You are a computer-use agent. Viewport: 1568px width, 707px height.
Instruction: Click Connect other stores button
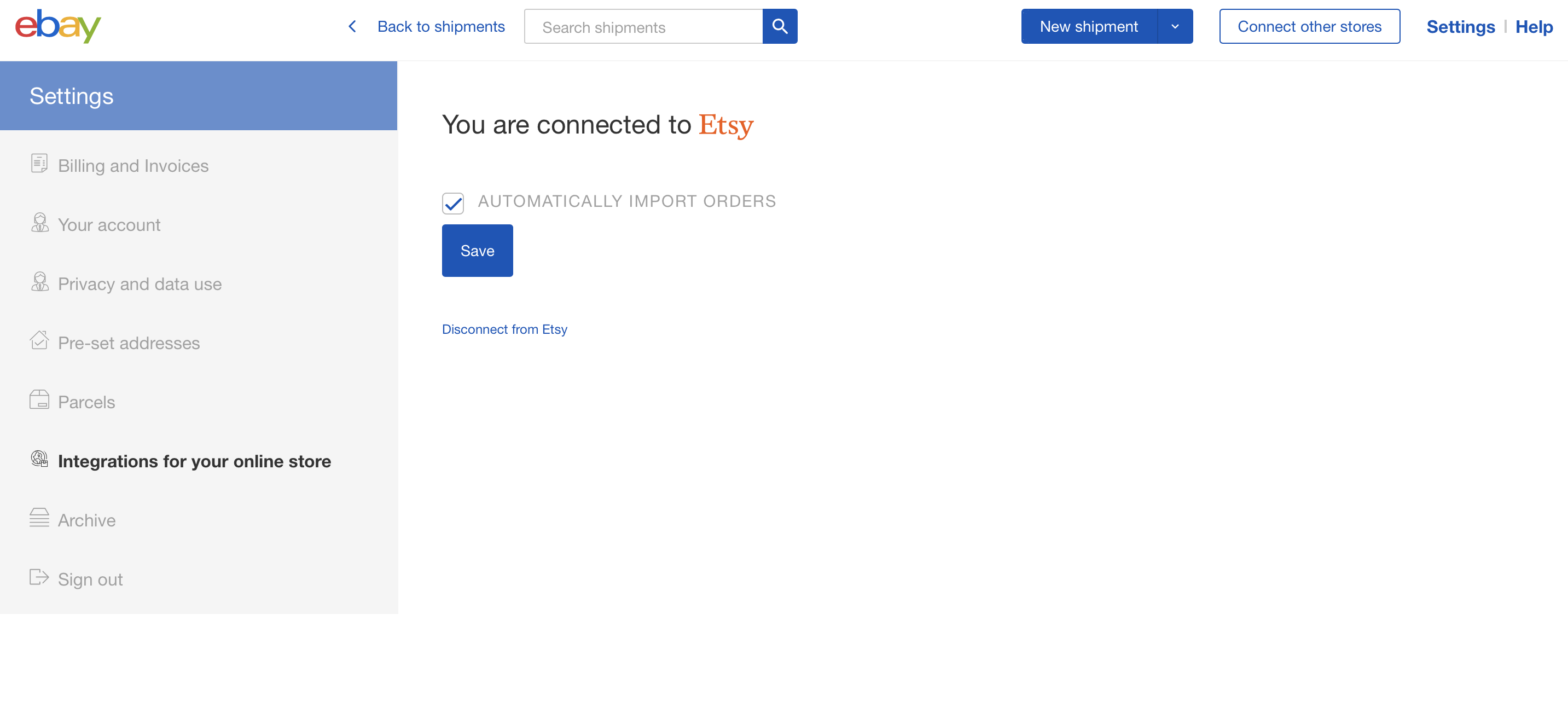(x=1309, y=26)
